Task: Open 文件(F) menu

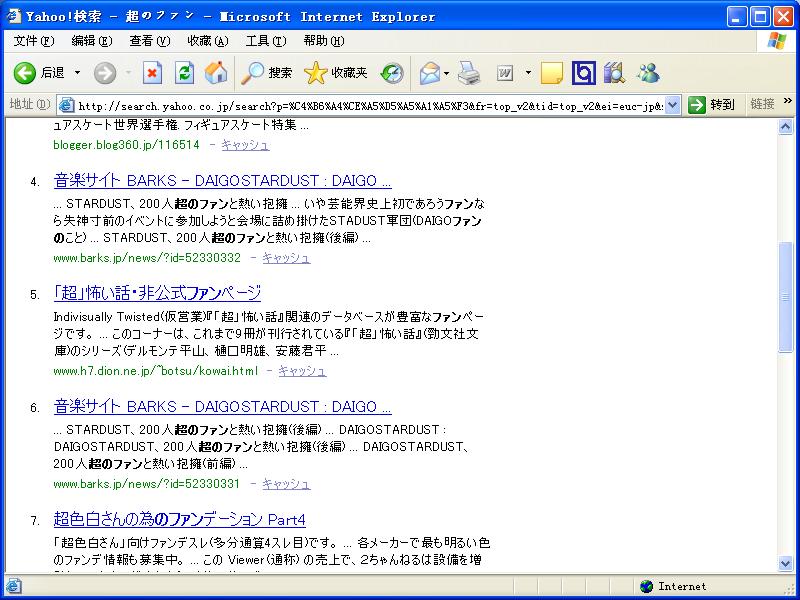Action: tap(34, 41)
